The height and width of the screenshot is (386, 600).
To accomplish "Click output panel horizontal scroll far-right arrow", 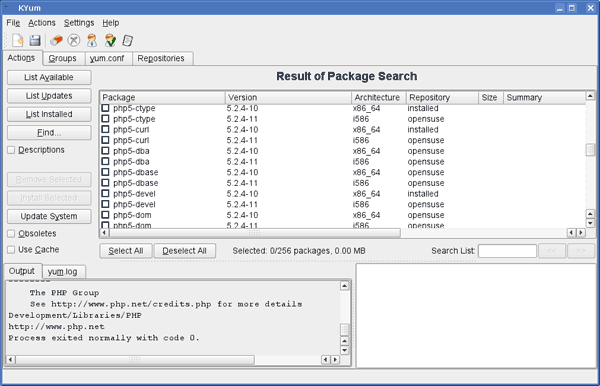I will pos(335,360).
